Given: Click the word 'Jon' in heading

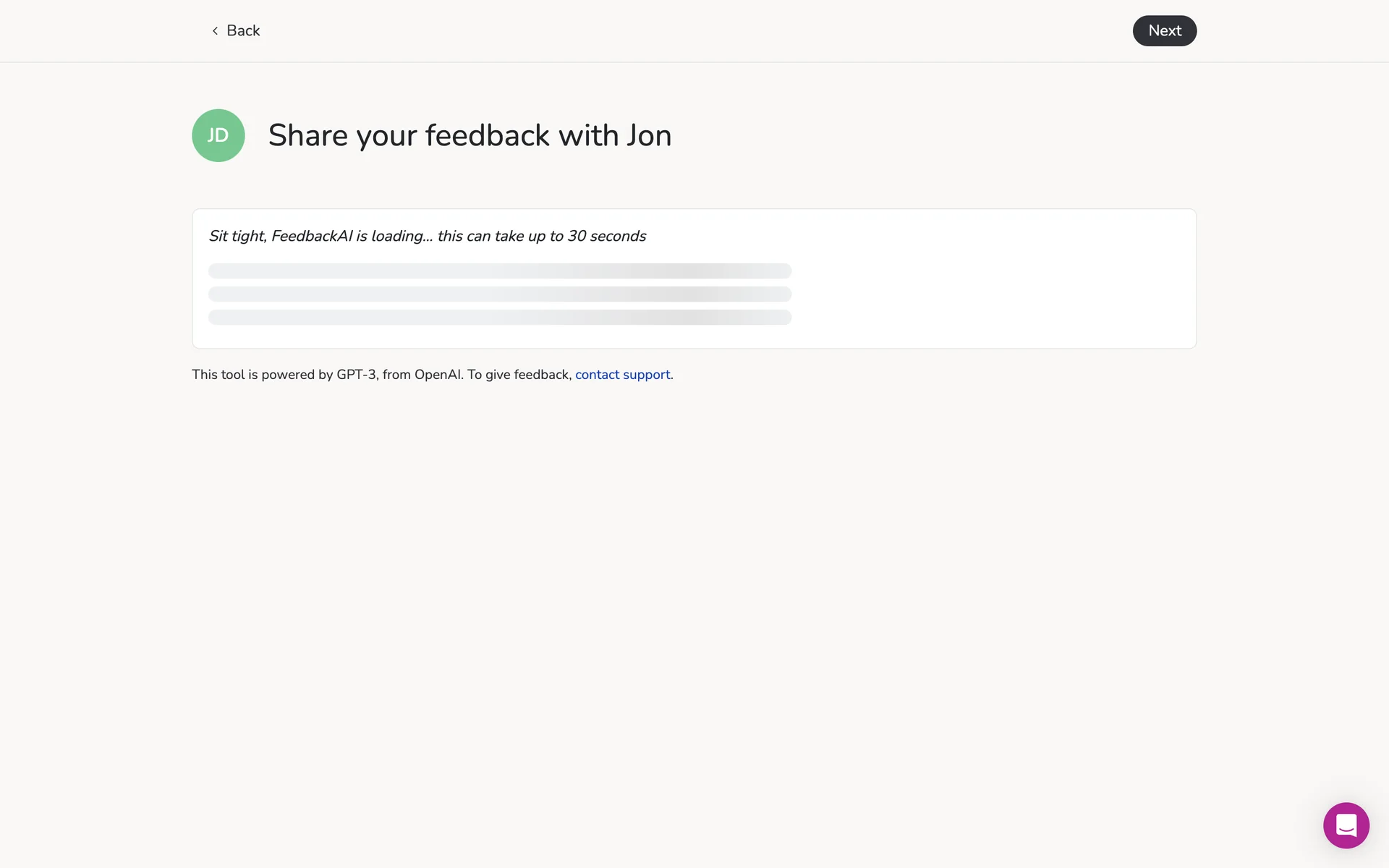Looking at the screenshot, I should (x=649, y=135).
